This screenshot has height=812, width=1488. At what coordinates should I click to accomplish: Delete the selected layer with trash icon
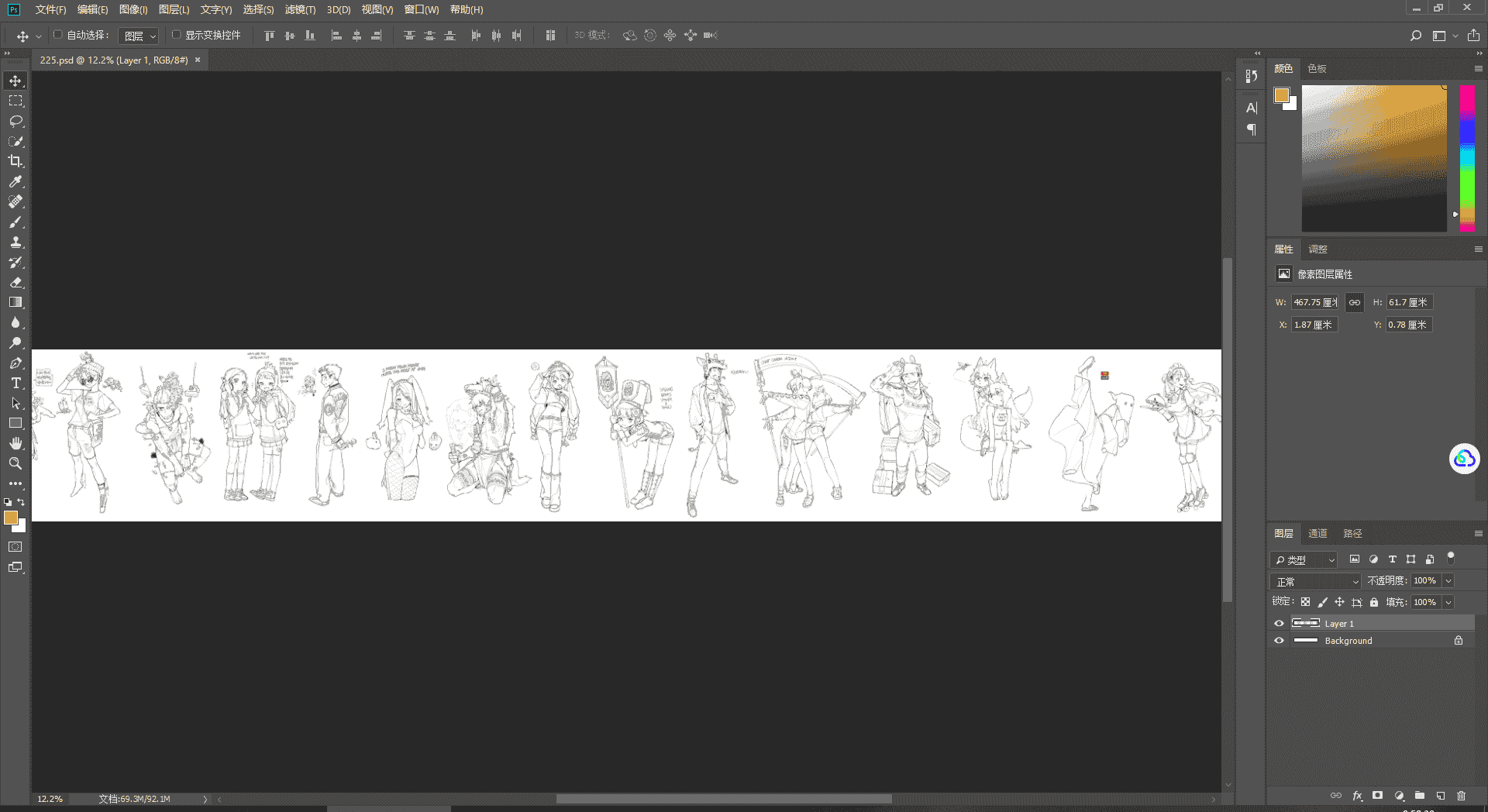pos(1461,796)
